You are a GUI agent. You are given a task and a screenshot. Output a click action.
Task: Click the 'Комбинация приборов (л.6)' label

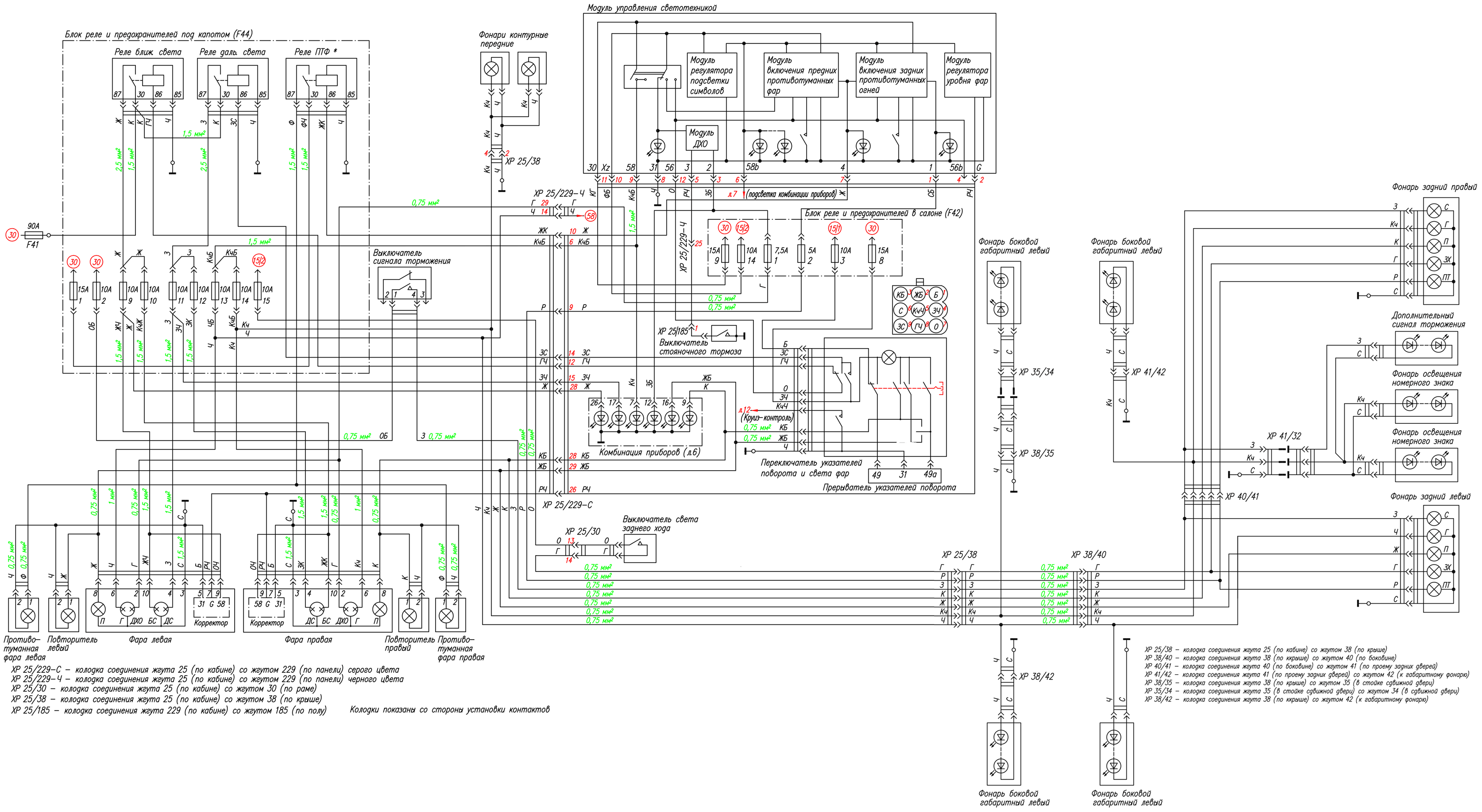[650, 452]
